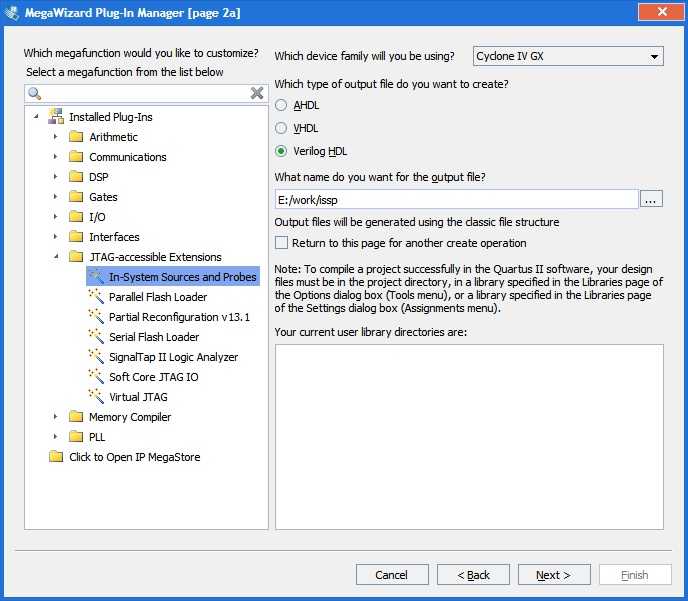Expand the DSP category arrow
The image size is (688, 601).
(x=55, y=177)
